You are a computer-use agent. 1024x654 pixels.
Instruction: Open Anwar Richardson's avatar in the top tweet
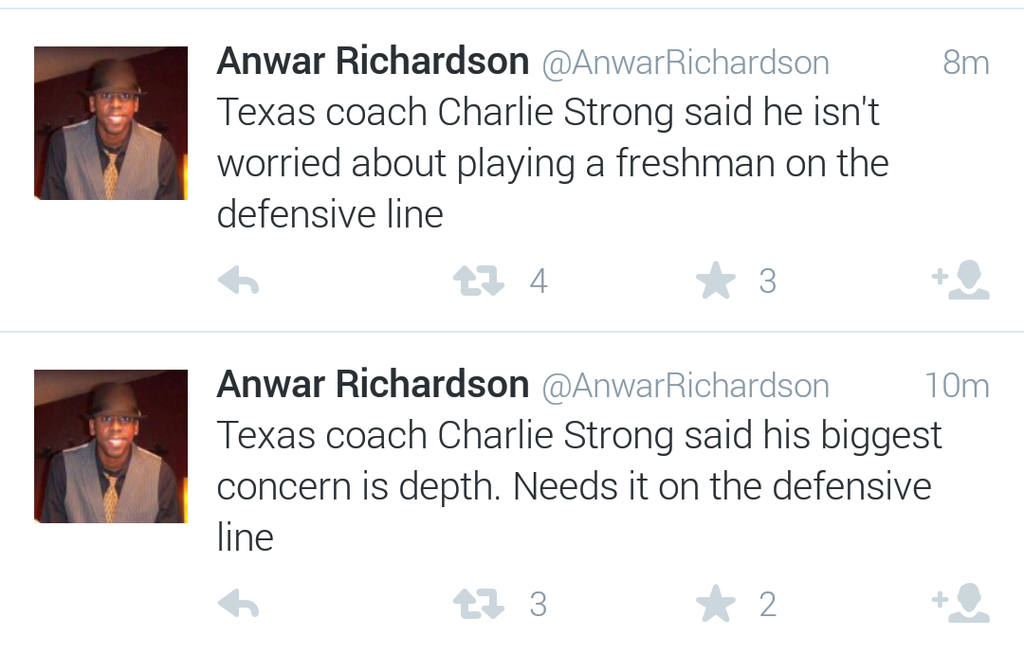tap(111, 123)
